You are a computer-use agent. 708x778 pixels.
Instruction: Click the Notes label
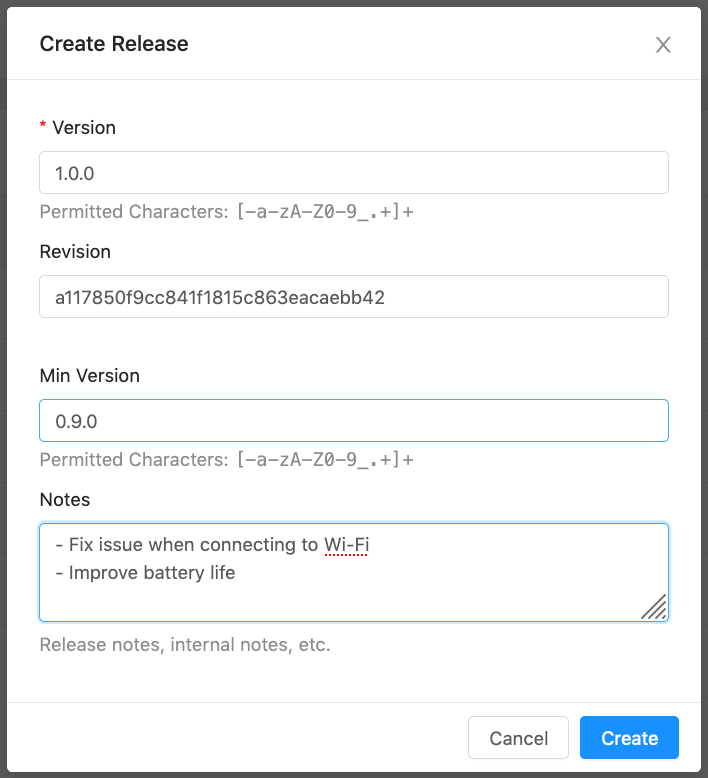(65, 499)
